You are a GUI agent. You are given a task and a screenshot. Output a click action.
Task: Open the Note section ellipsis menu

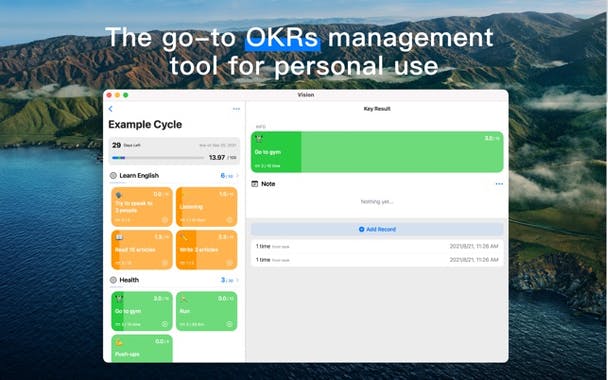click(499, 184)
